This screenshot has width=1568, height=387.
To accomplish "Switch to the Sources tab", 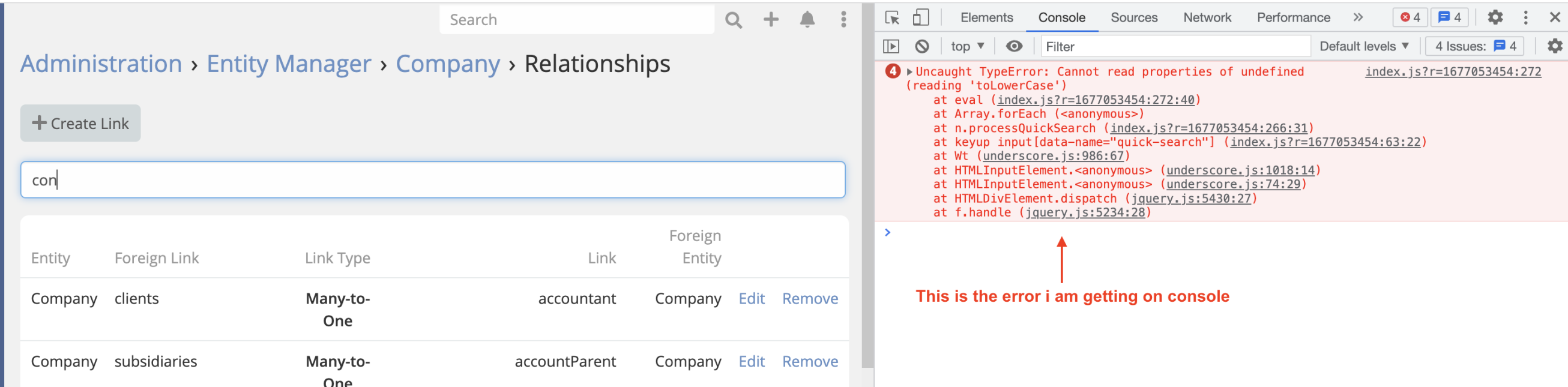I will (x=1133, y=17).
